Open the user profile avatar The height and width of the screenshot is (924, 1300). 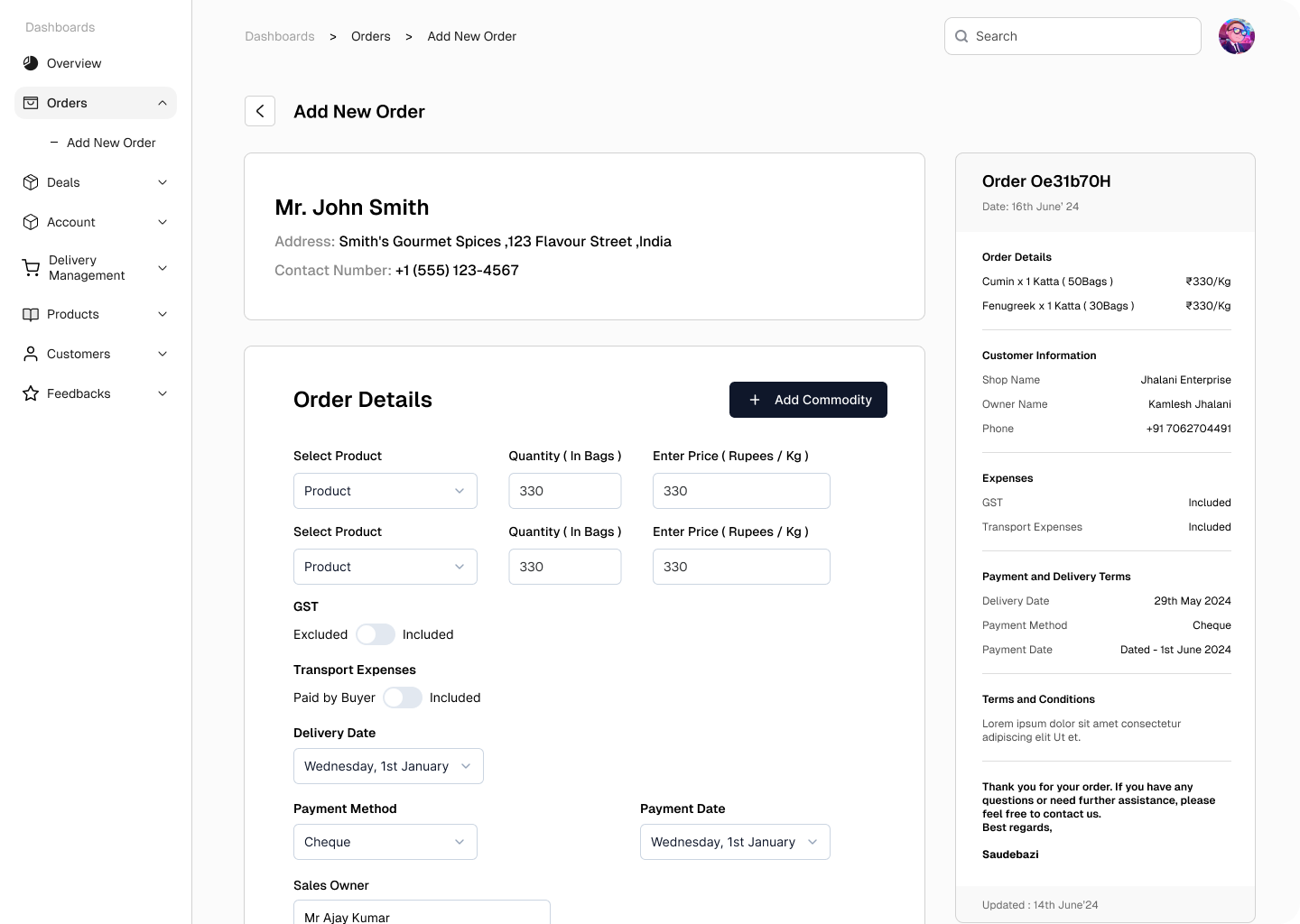point(1236,36)
